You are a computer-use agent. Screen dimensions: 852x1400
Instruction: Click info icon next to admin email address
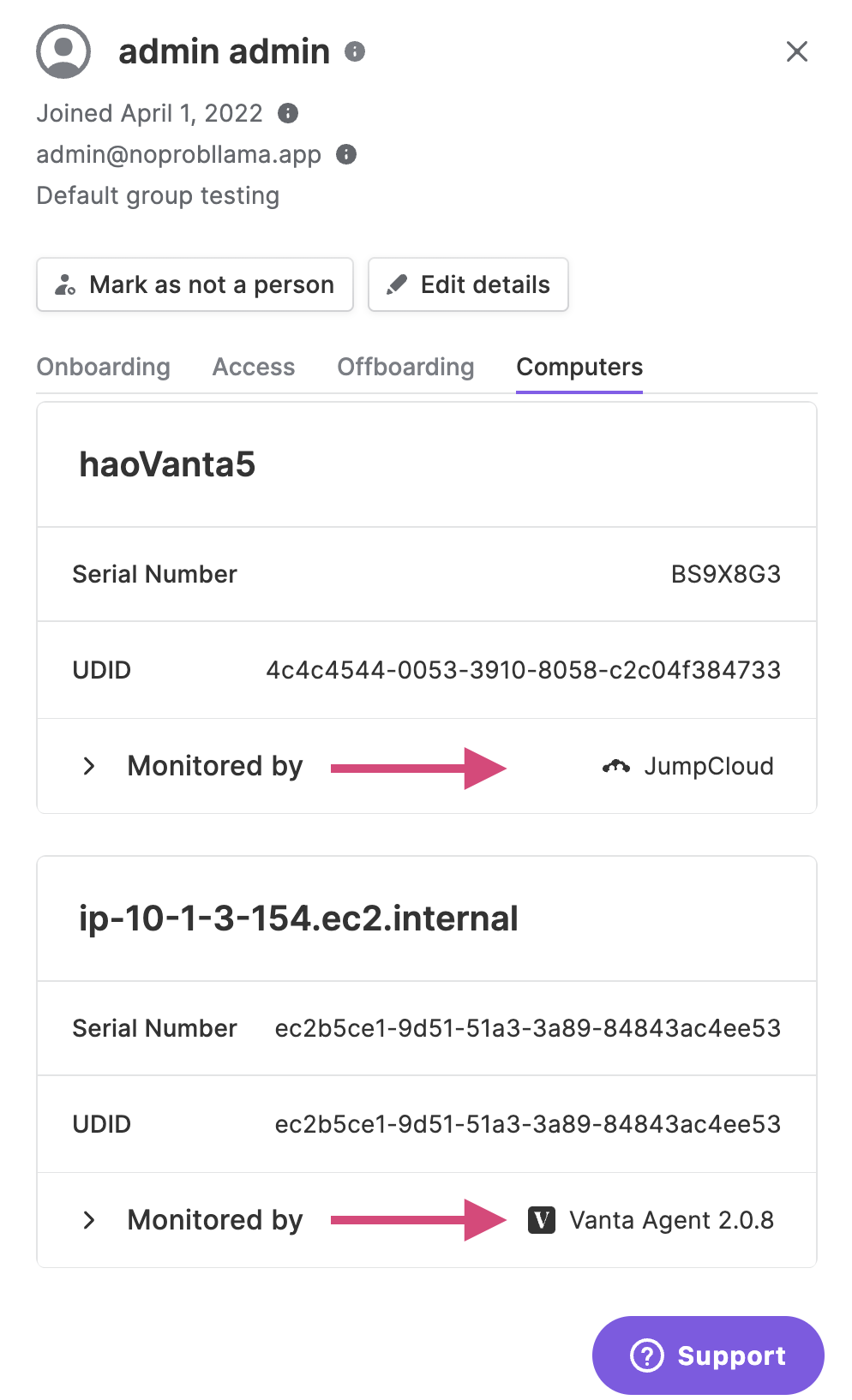[346, 154]
